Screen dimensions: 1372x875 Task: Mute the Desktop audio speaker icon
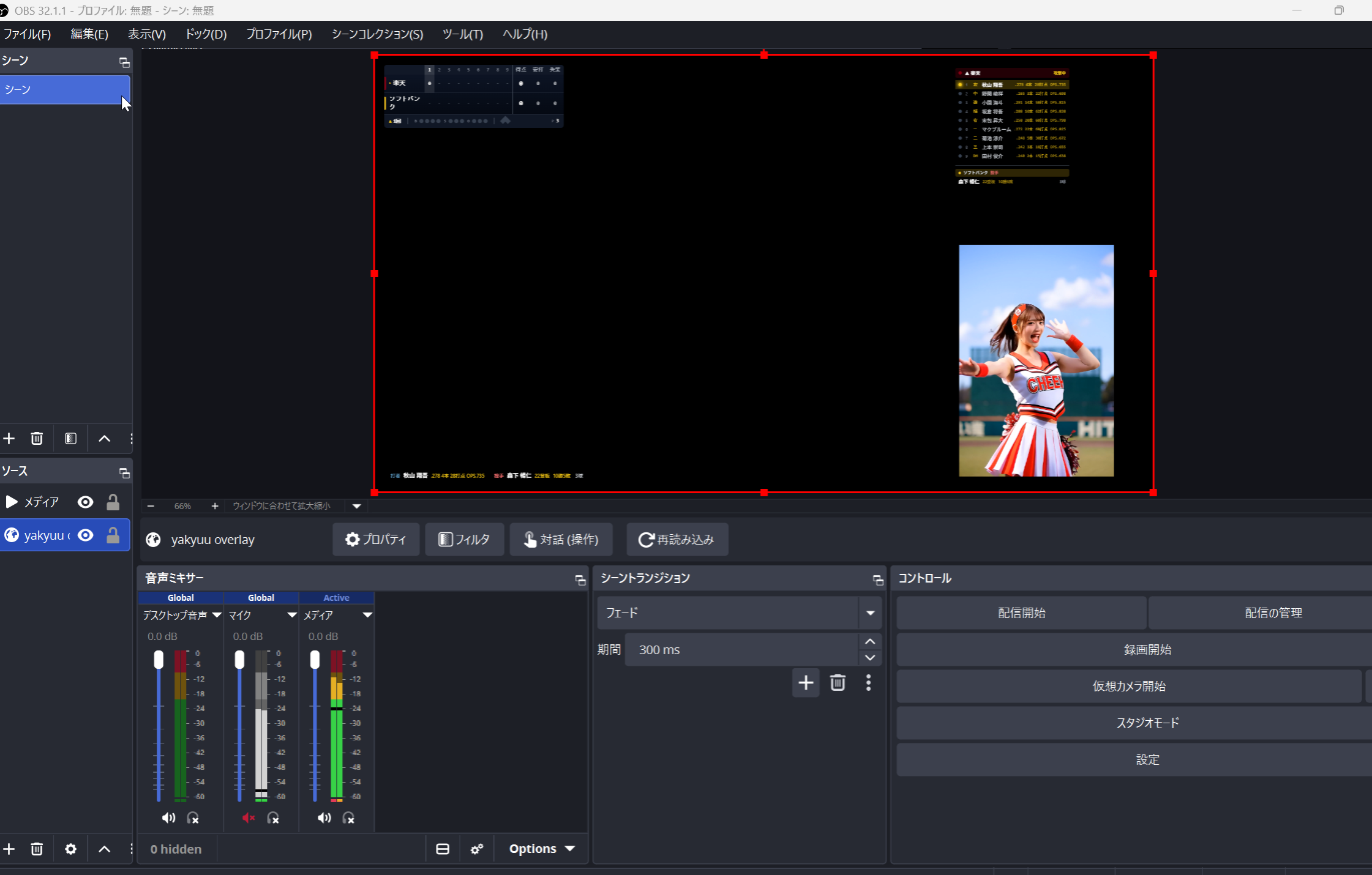point(168,818)
